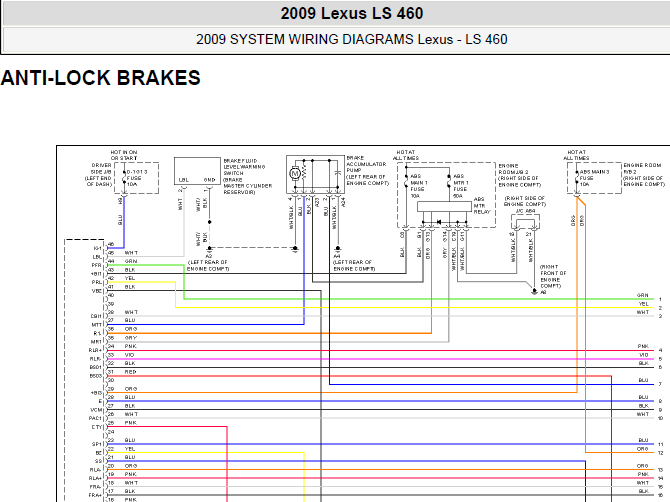
Task: Click the RED wire label at pin 31
Action: (130, 372)
